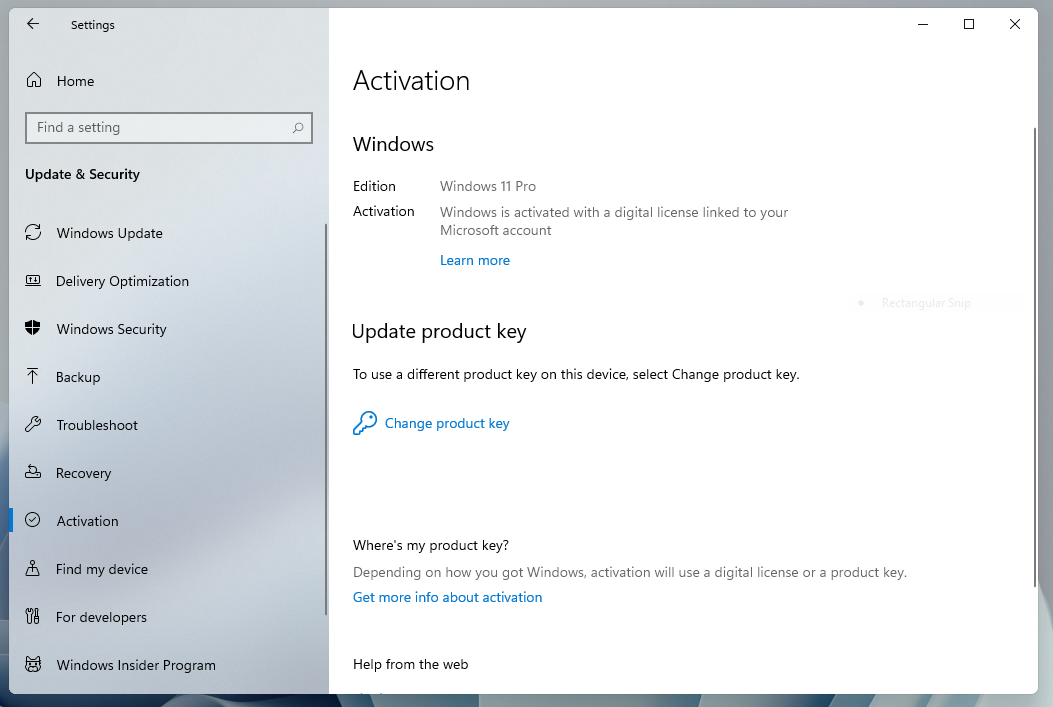Screen dimensions: 1053x707
Task: Click the Activation checkmark circle icon
Action: [32, 520]
